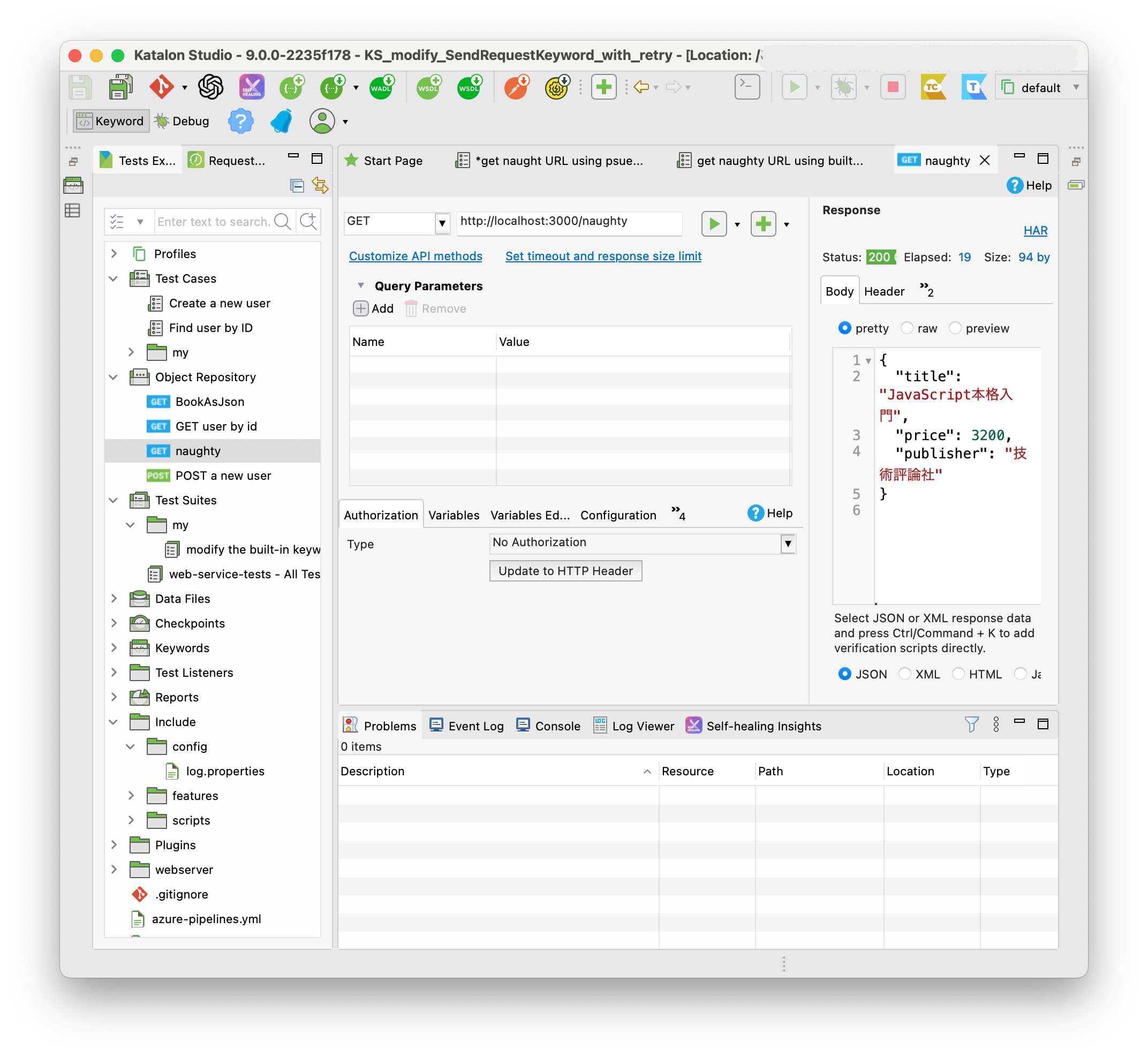Click the Collapse All icon in explorer
Screen dimensions: 1148x1057
(297, 185)
